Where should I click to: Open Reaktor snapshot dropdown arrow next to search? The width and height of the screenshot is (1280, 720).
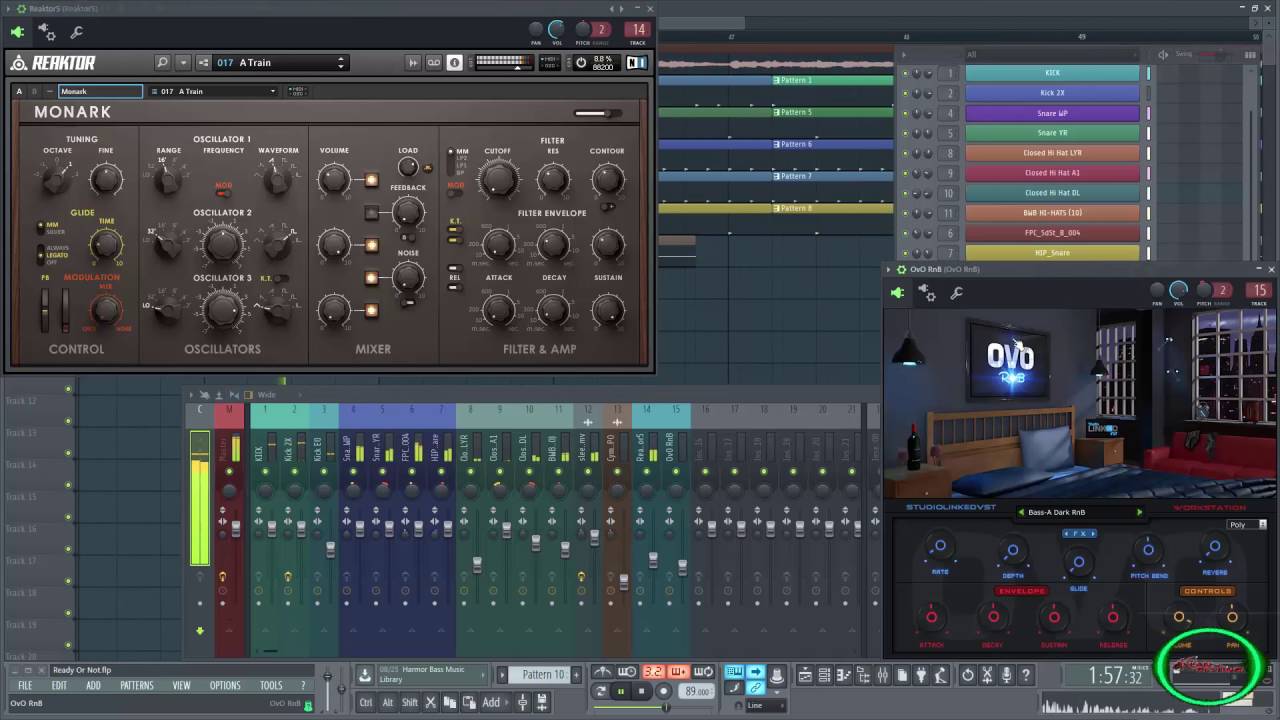click(183, 62)
